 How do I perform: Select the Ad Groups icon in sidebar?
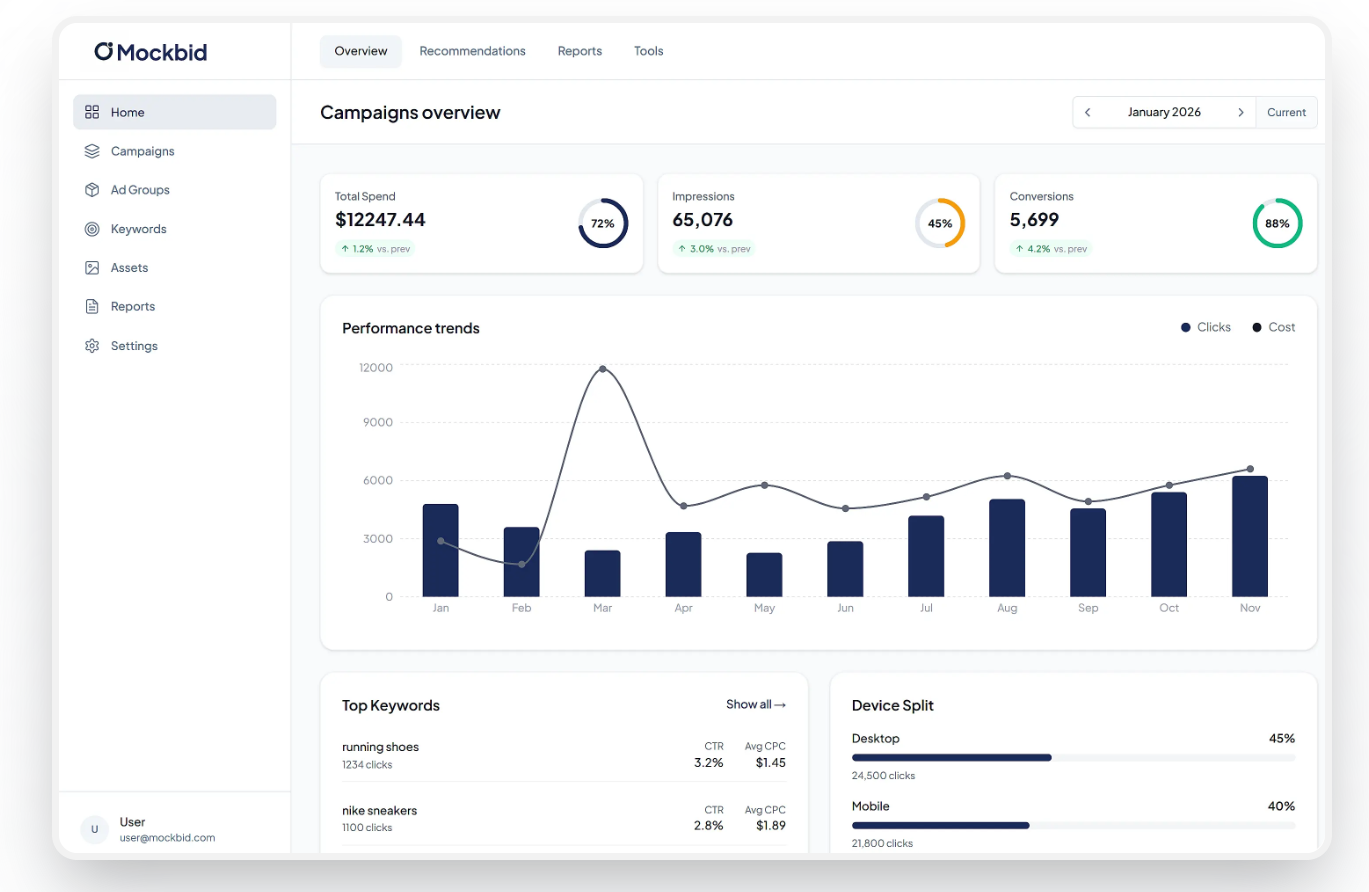[x=91, y=190]
